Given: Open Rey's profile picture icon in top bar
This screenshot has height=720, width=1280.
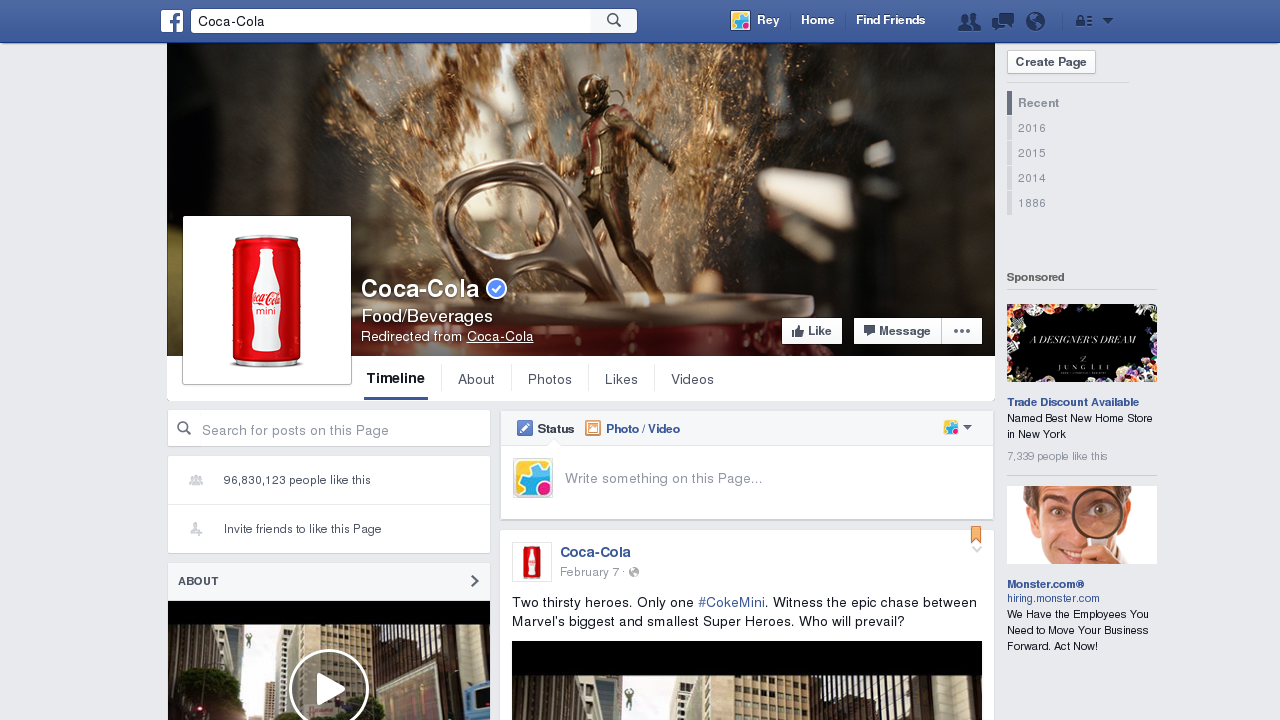Looking at the screenshot, I should pyautogui.click(x=740, y=20).
